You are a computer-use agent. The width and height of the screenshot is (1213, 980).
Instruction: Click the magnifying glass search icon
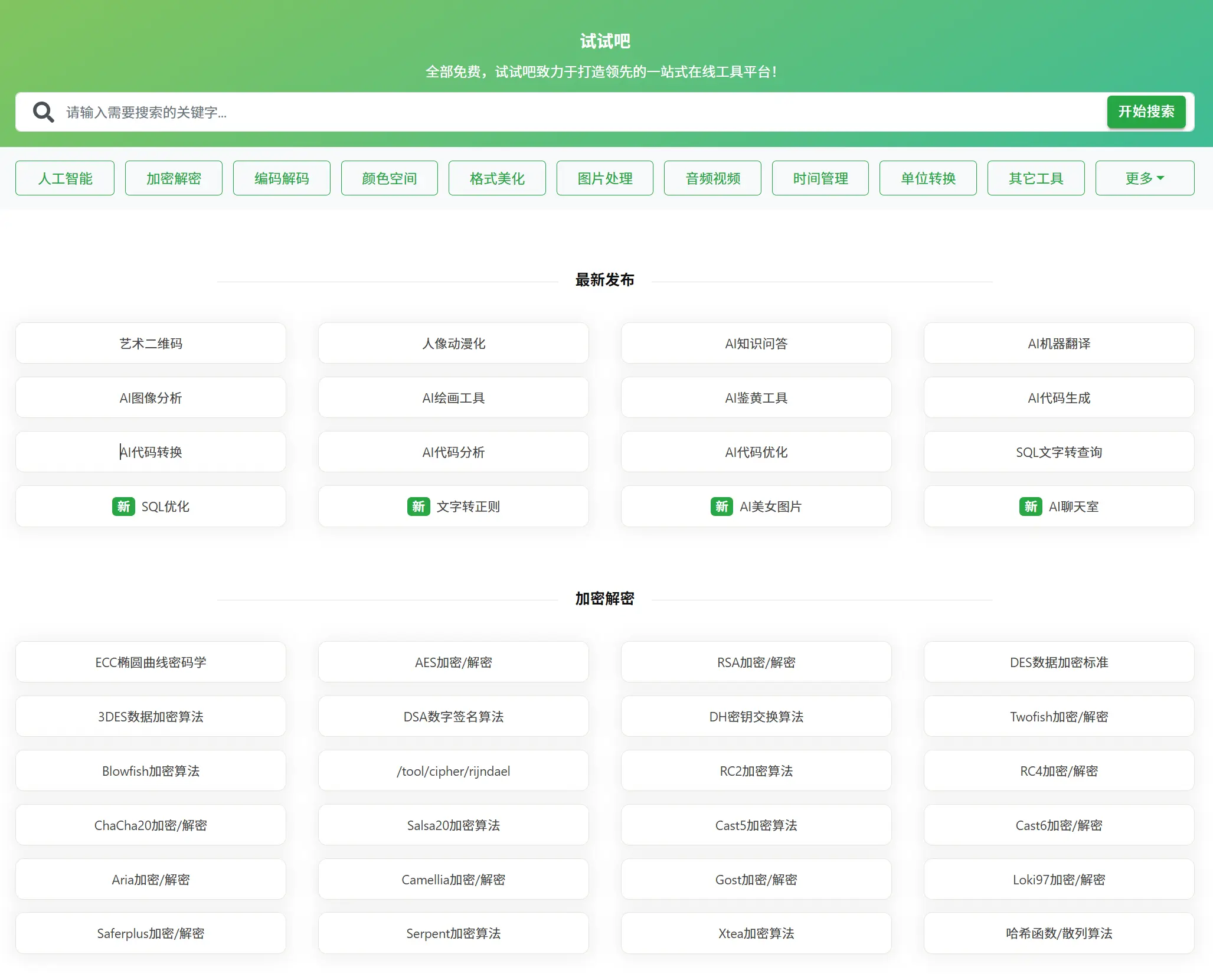[x=43, y=112]
